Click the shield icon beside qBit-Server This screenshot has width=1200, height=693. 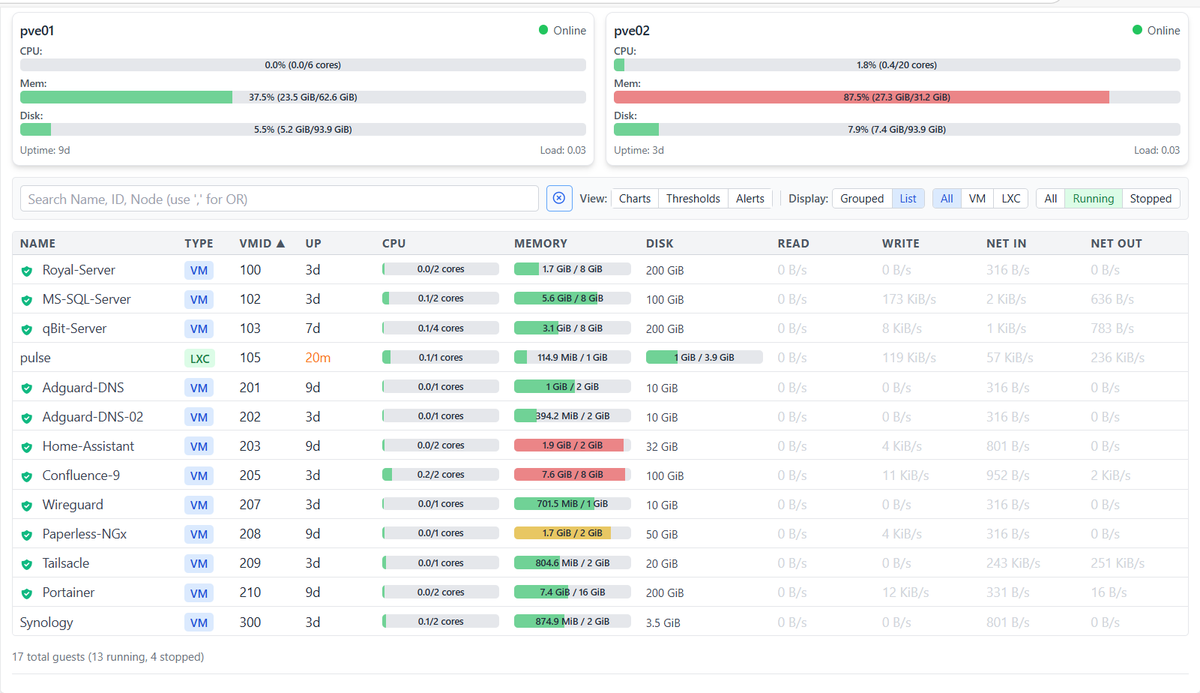point(27,329)
